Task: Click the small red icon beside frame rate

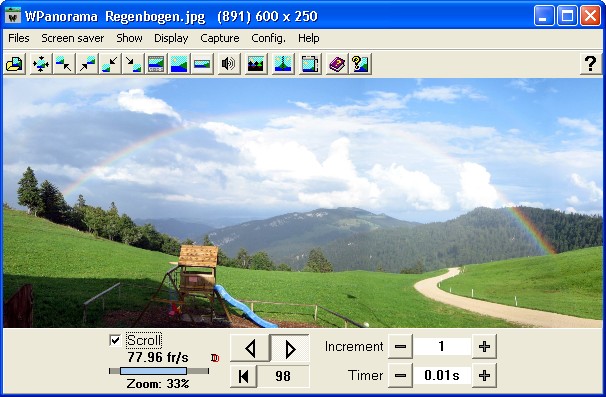Action: tap(215, 358)
